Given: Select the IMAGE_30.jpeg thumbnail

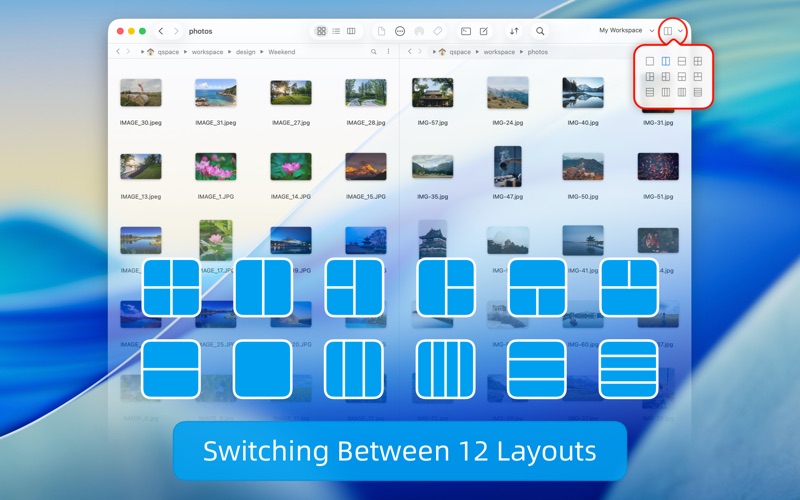Looking at the screenshot, I should tap(141, 92).
